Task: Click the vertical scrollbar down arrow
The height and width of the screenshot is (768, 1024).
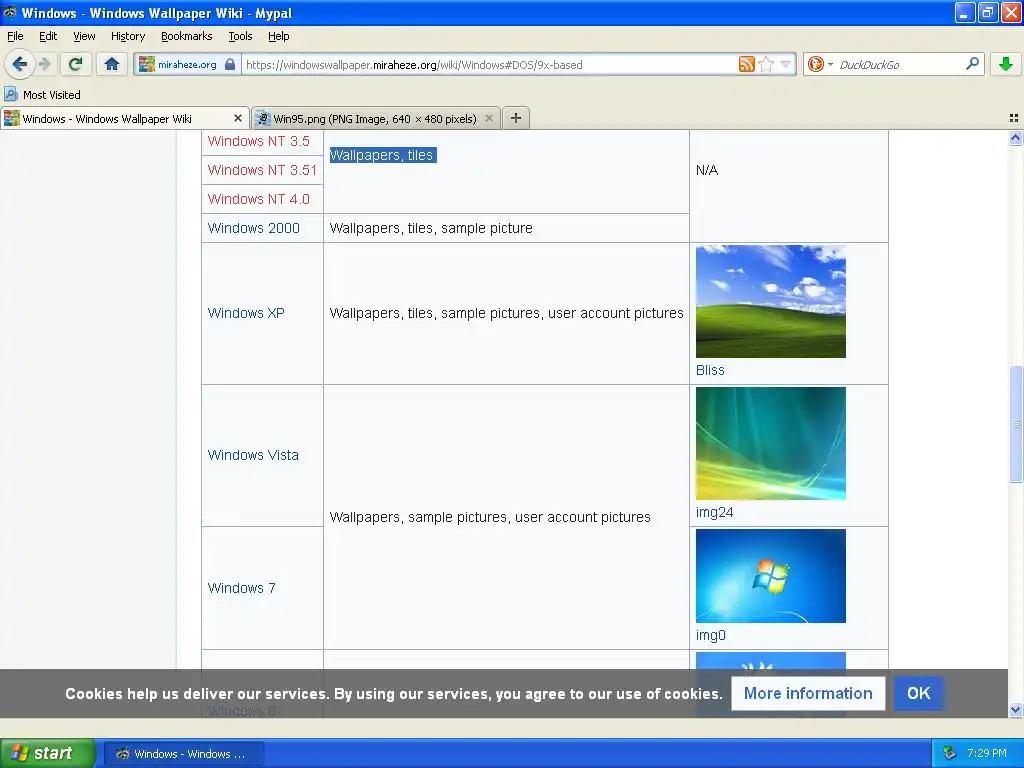Action: (1016, 710)
